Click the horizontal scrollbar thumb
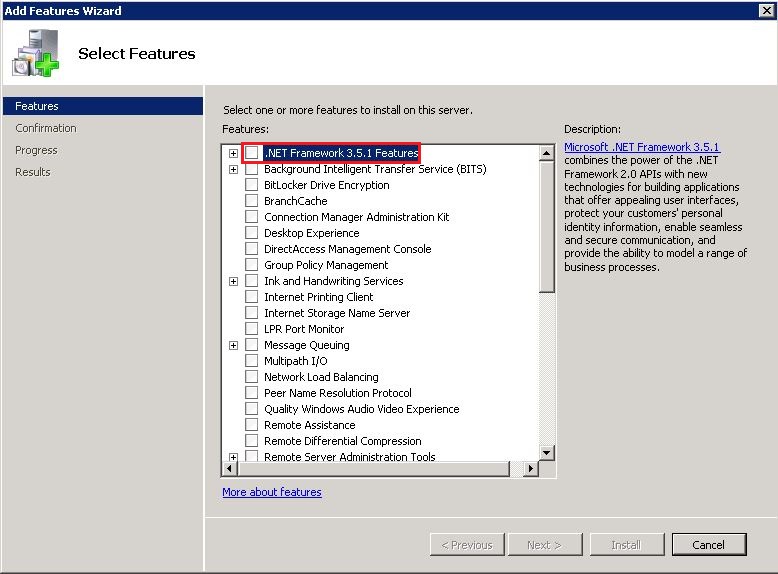Image resolution: width=778 pixels, height=574 pixels. (x=374, y=468)
